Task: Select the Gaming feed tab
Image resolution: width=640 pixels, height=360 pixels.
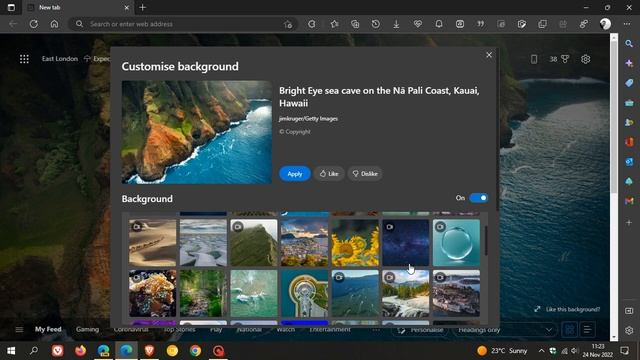Action: 87,329
